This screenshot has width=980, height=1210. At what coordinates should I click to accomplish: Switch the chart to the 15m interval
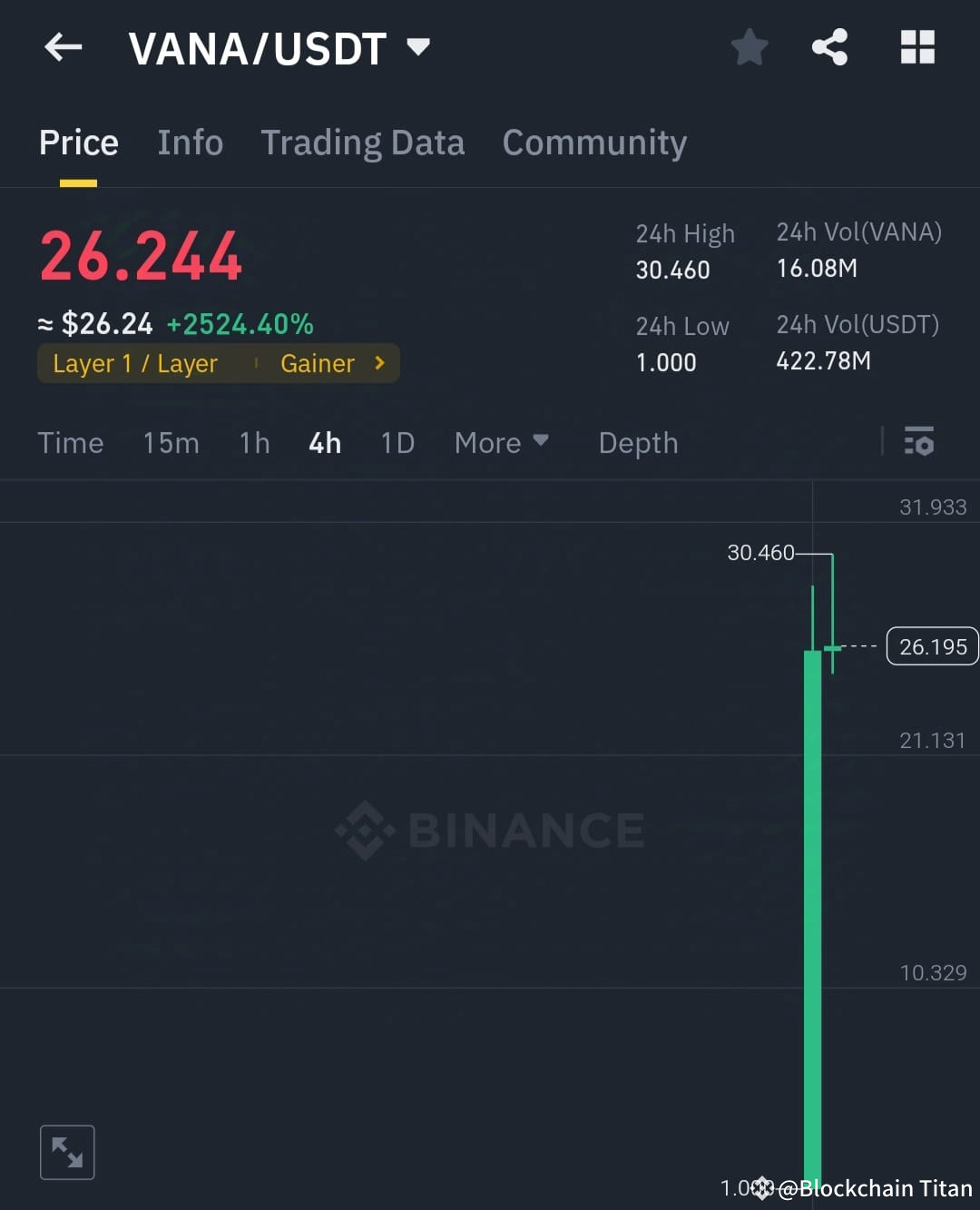171,443
